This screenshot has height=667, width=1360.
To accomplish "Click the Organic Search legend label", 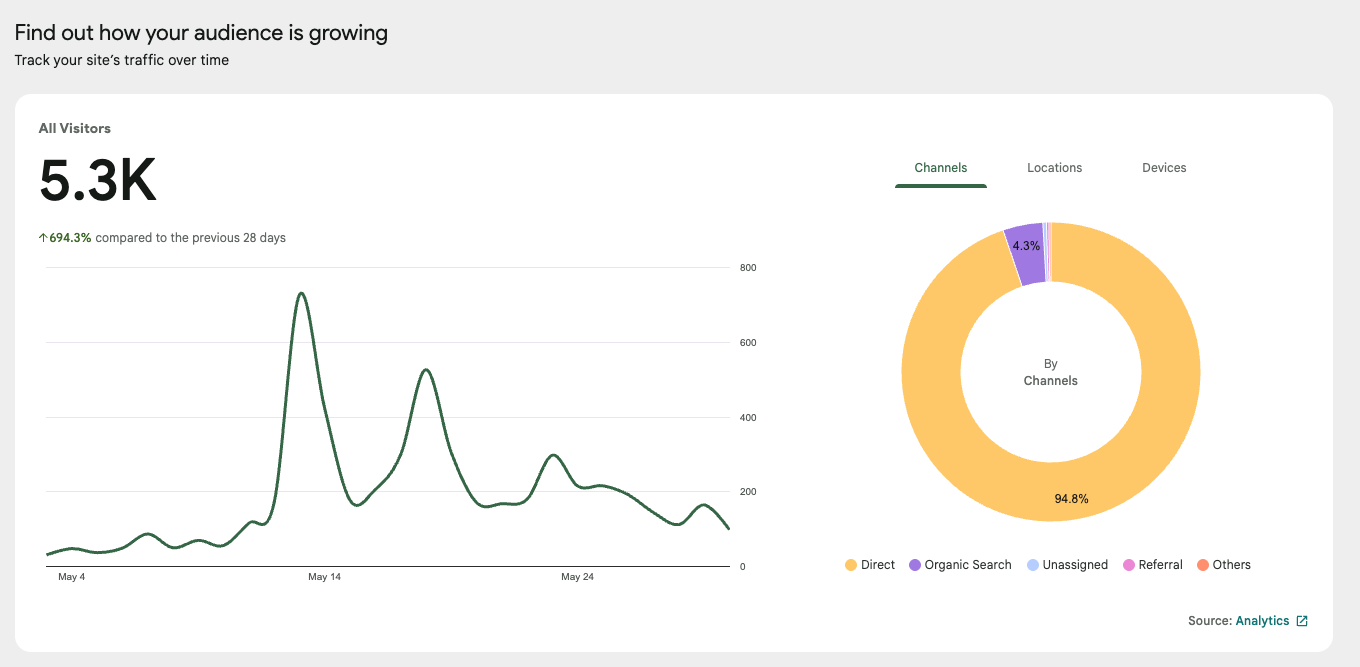I will coord(968,565).
